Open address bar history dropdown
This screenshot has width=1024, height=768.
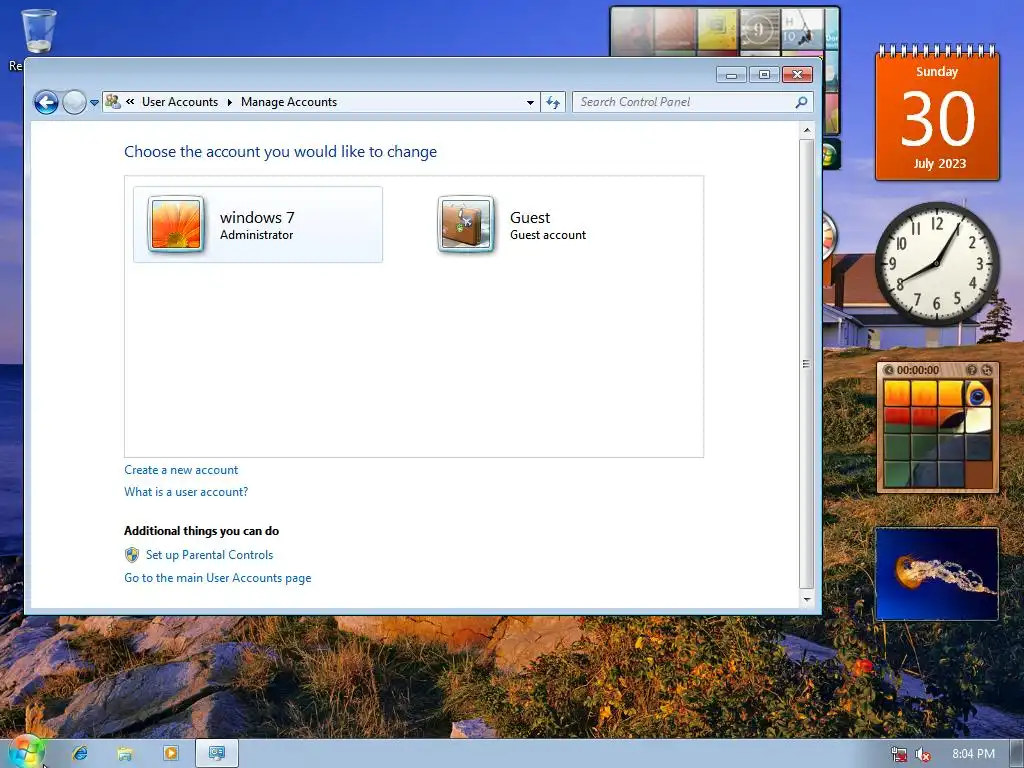pyautogui.click(x=530, y=103)
